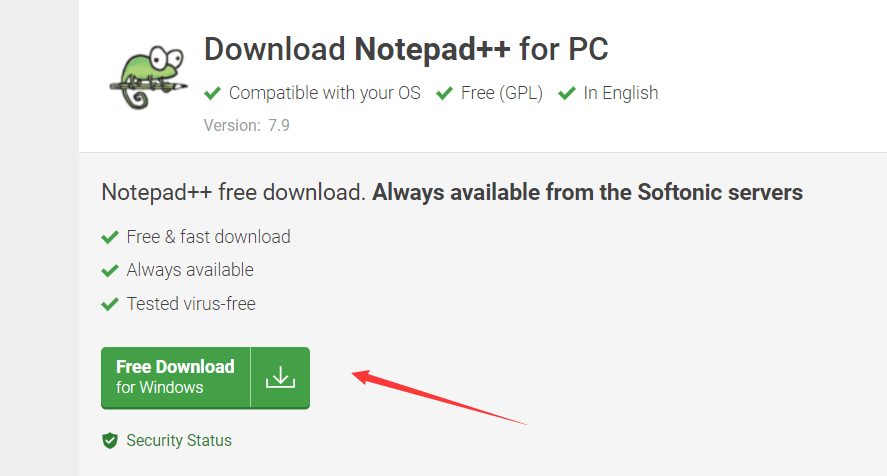Click the download arrow icon on green button

pos(281,378)
